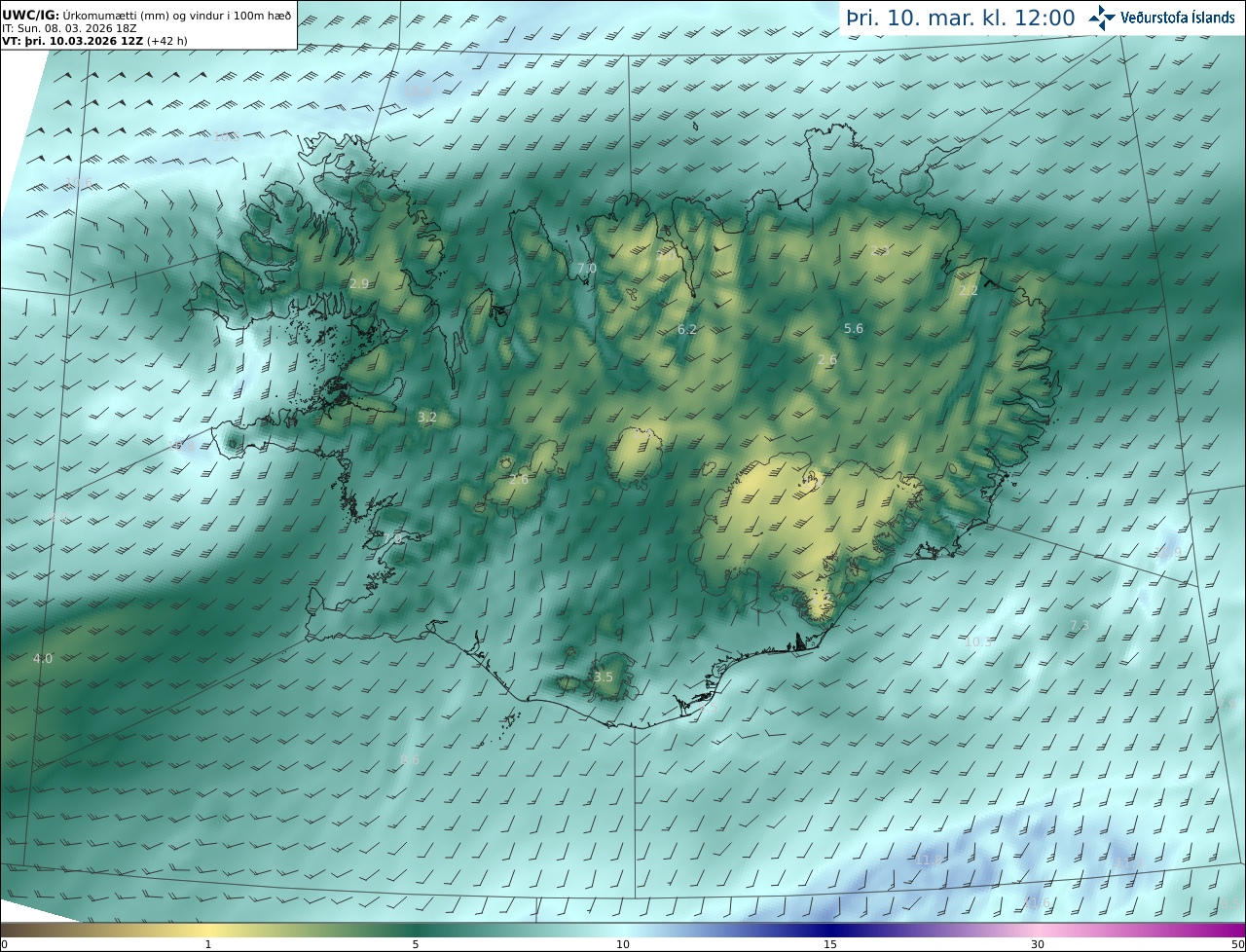The image size is (1246, 952).
Task: Click the 10 label on the color scale
Action: coord(623,944)
